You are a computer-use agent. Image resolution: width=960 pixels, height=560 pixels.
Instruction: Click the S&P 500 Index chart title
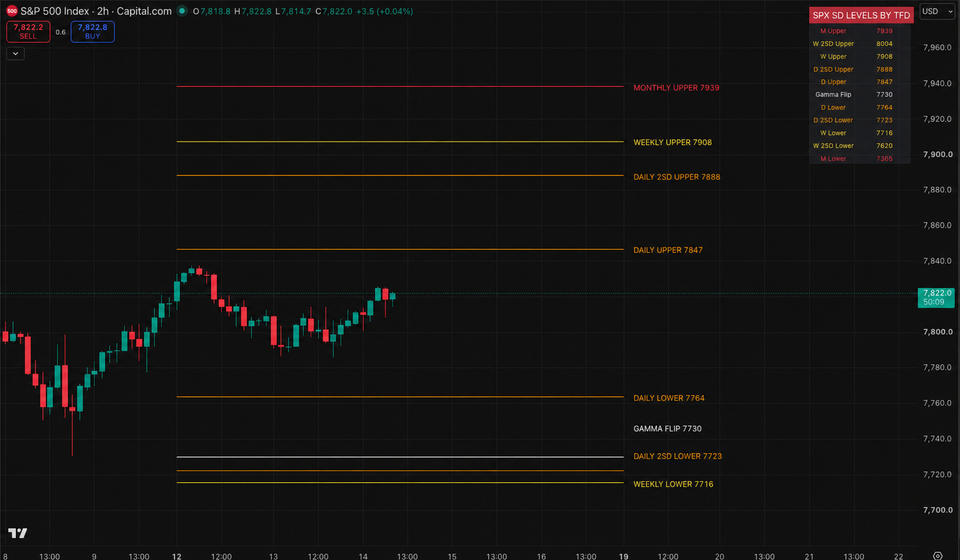pyautogui.click(x=96, y=11)
